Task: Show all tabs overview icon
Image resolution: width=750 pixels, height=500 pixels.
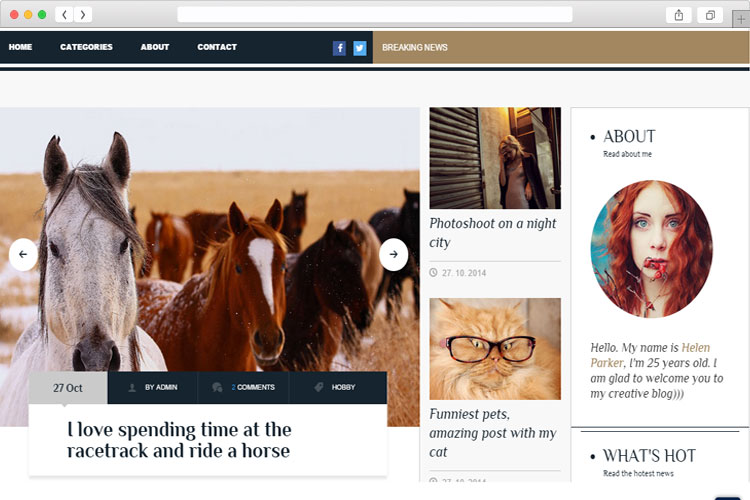Action: [x=710, y=15]
